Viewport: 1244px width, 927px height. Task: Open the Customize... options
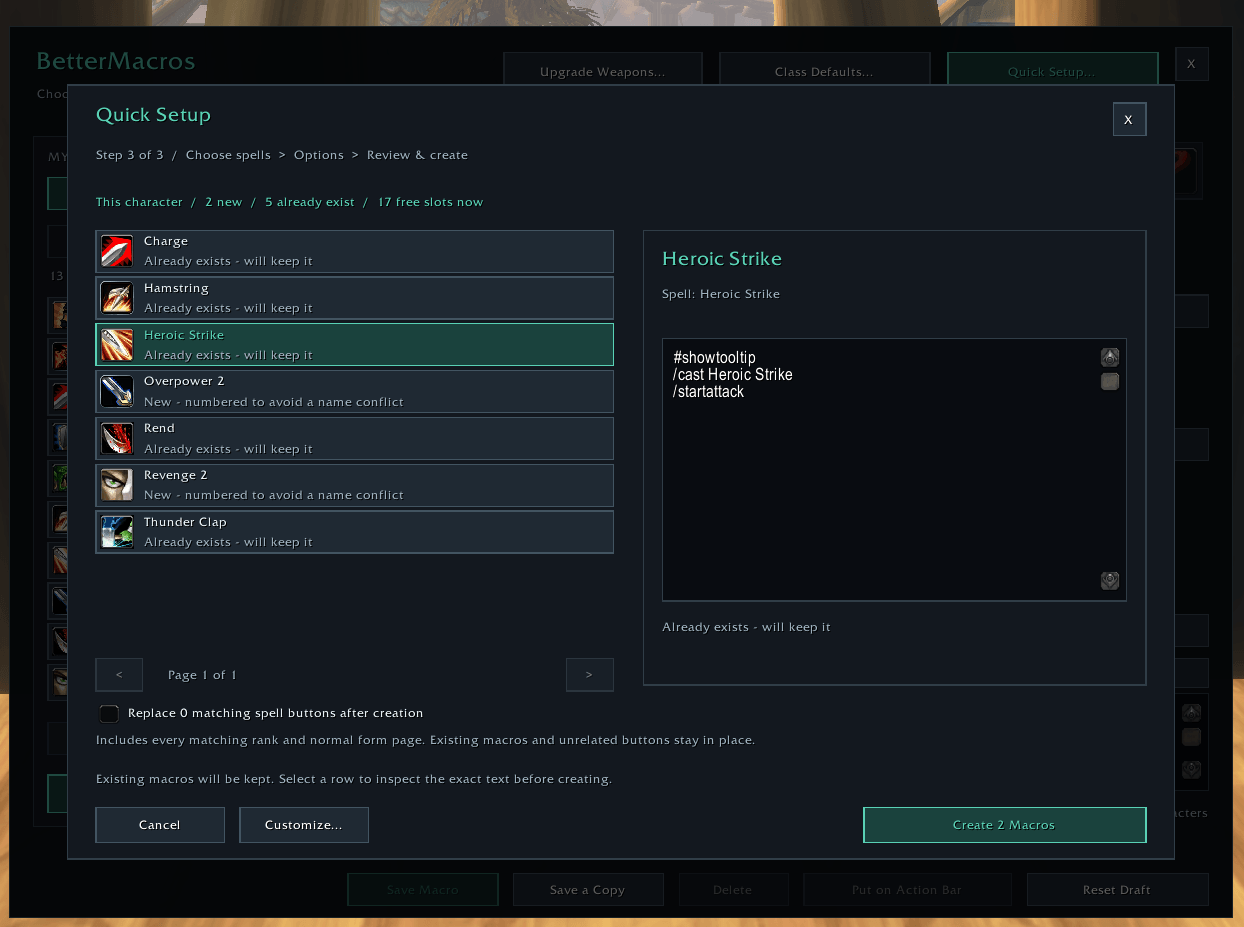click(304, 825)
